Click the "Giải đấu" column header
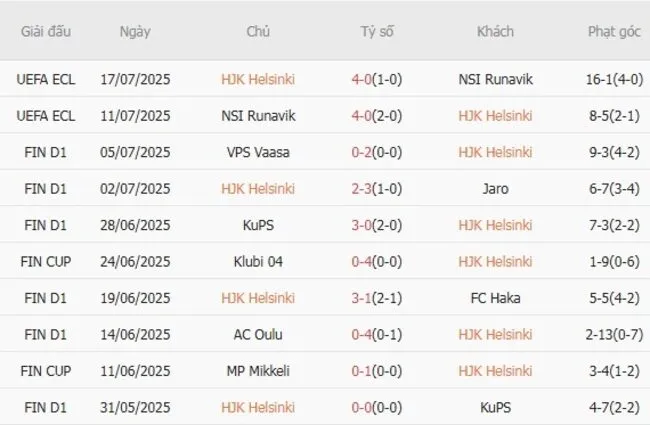Screen dimensions: 650x425 coord(45,31)
